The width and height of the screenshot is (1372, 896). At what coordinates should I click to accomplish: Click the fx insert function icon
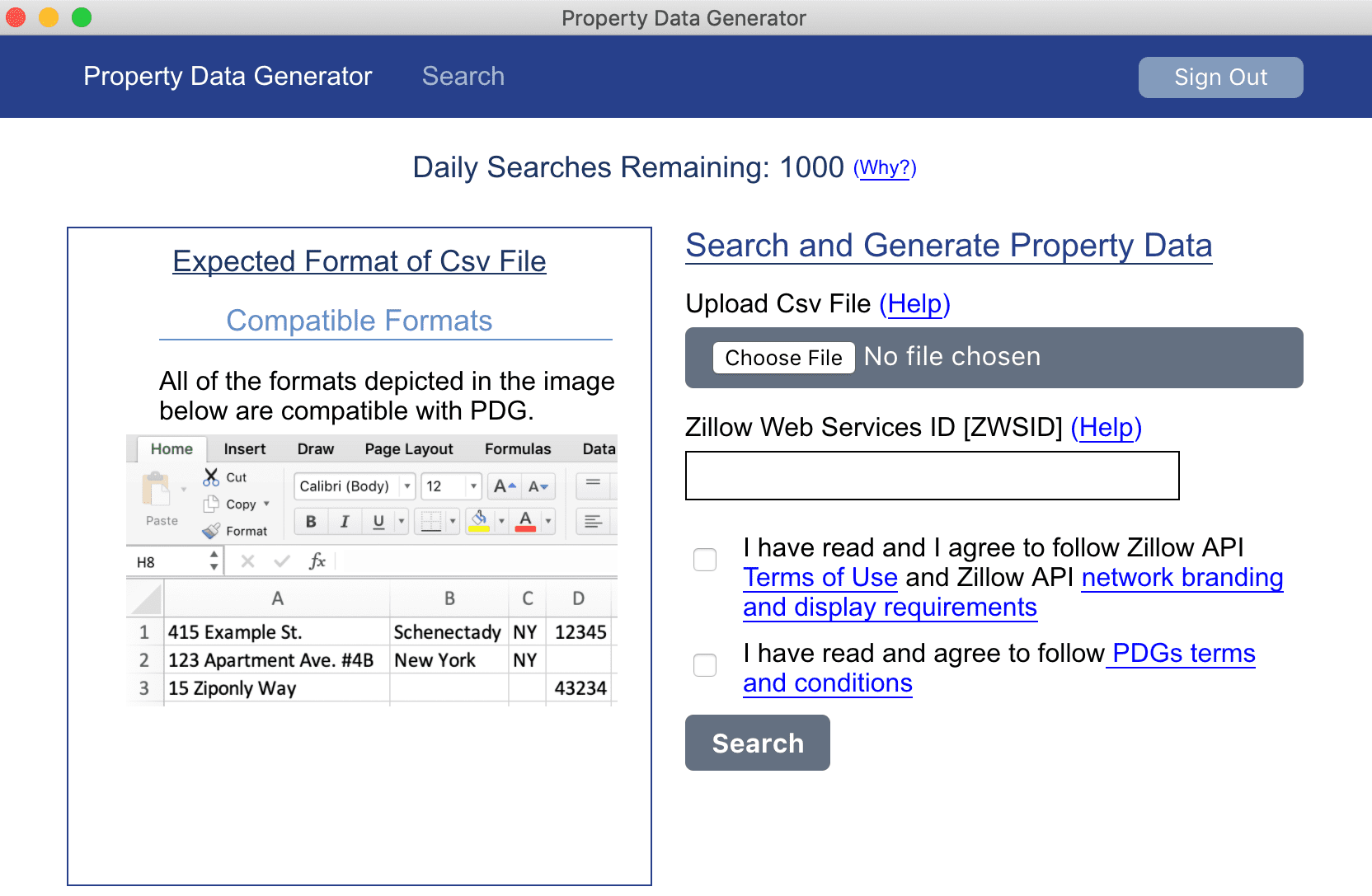coord(317,561)
